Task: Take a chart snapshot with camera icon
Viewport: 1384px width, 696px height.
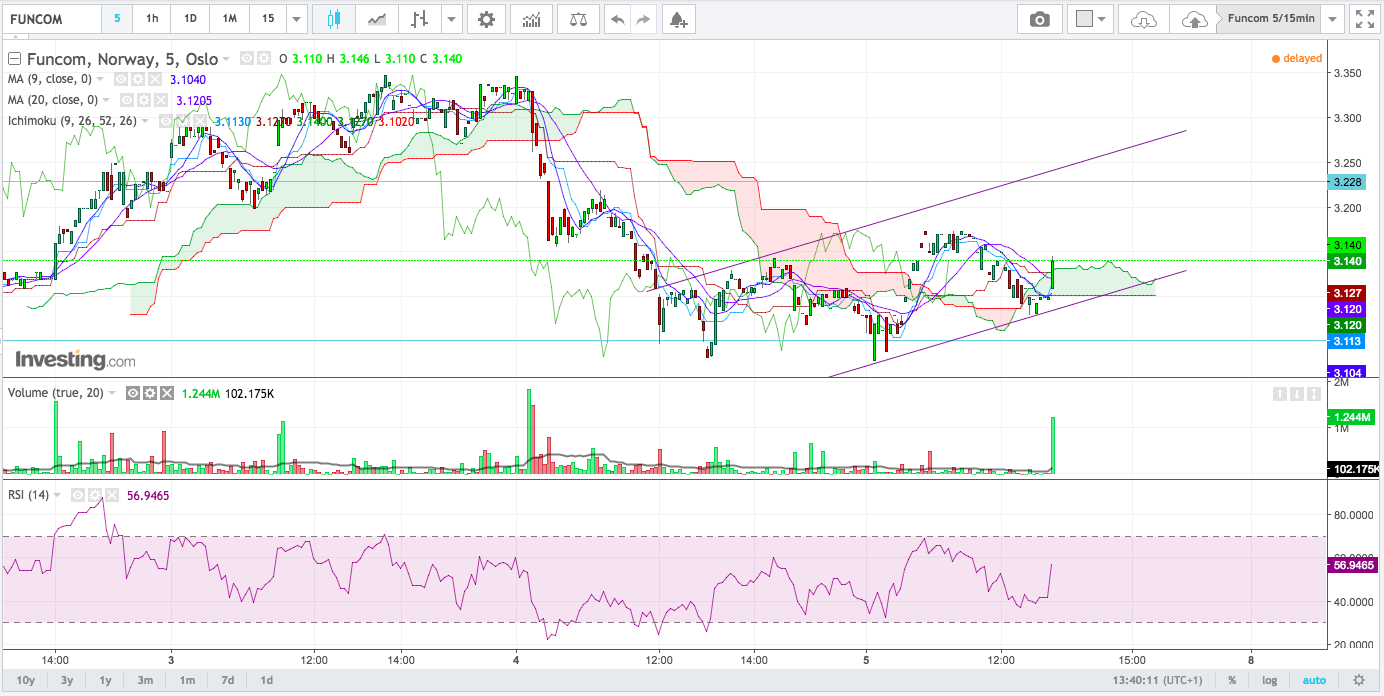Action: pos(1040,19)
